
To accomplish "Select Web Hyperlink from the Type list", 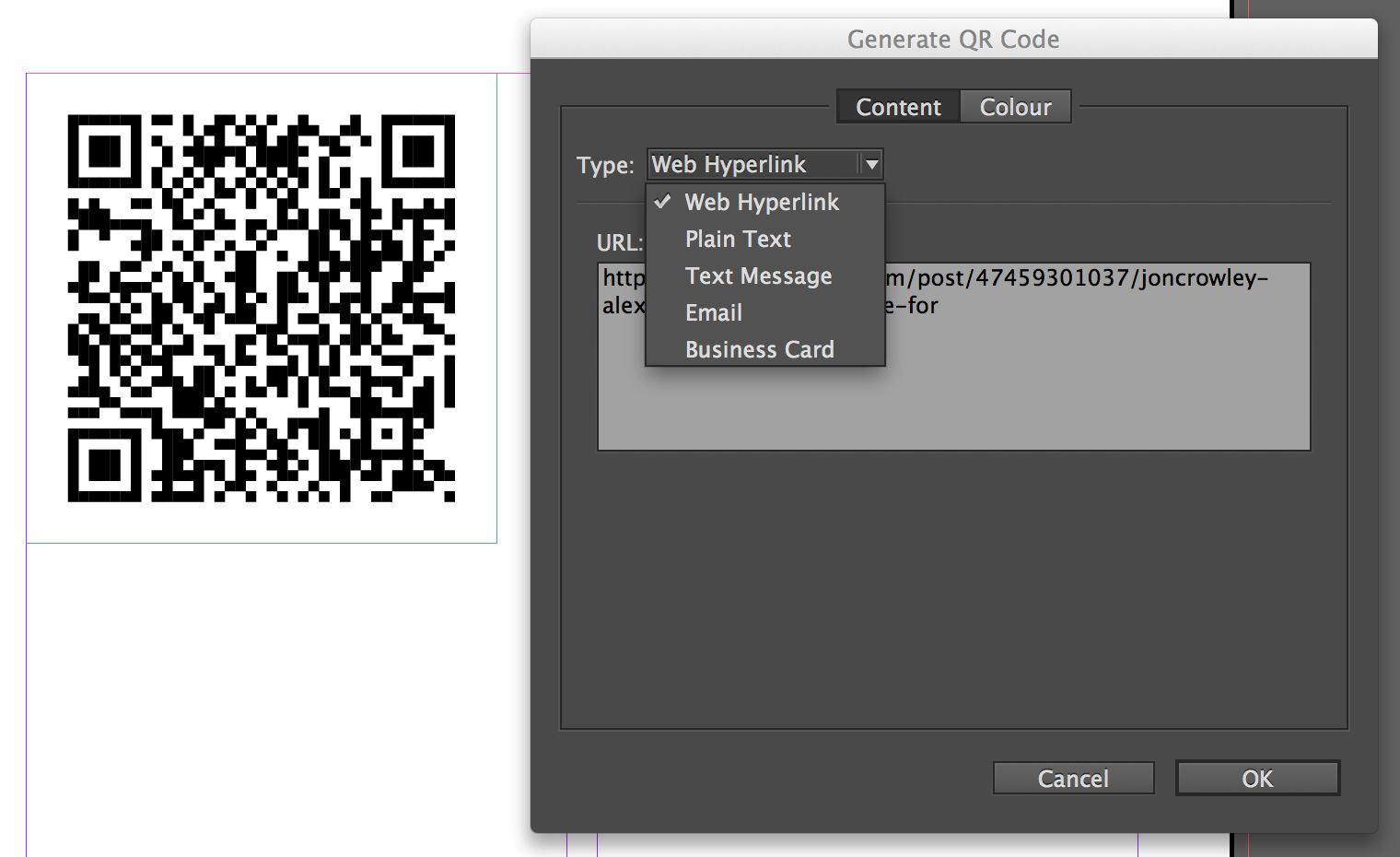I will coord(764,202).
